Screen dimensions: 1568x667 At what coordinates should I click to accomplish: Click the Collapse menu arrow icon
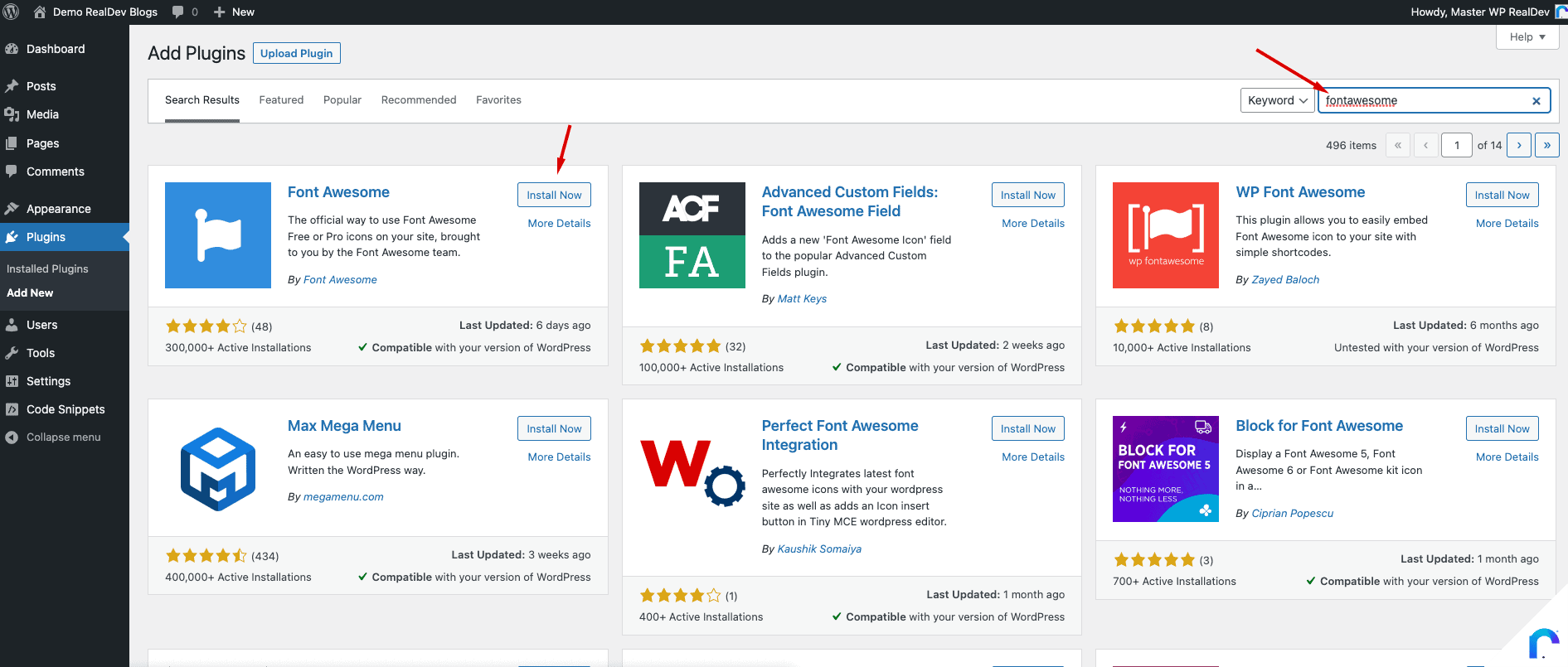tap(12, 437)
